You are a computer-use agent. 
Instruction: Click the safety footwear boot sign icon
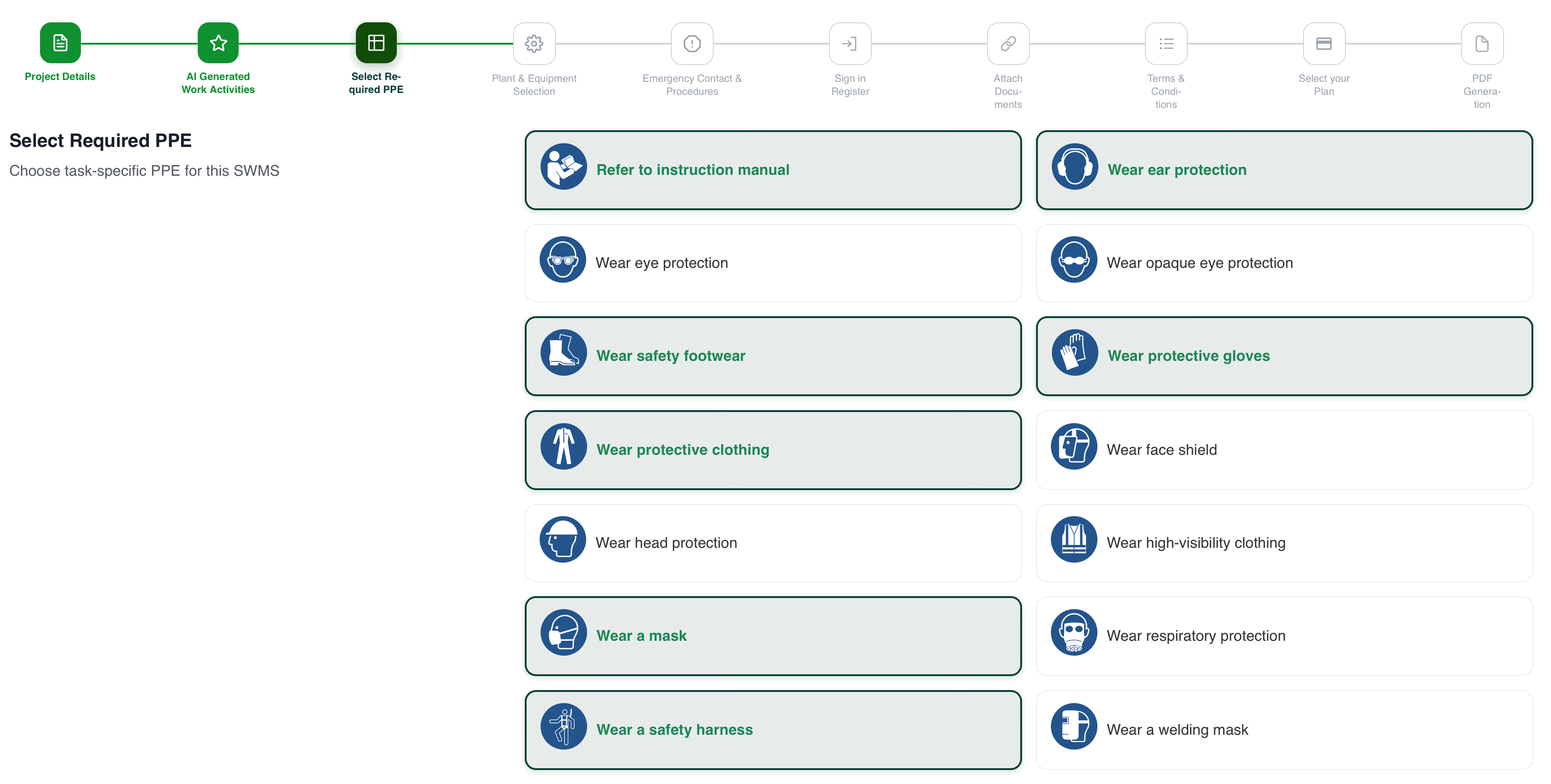[x=563, y=352]
